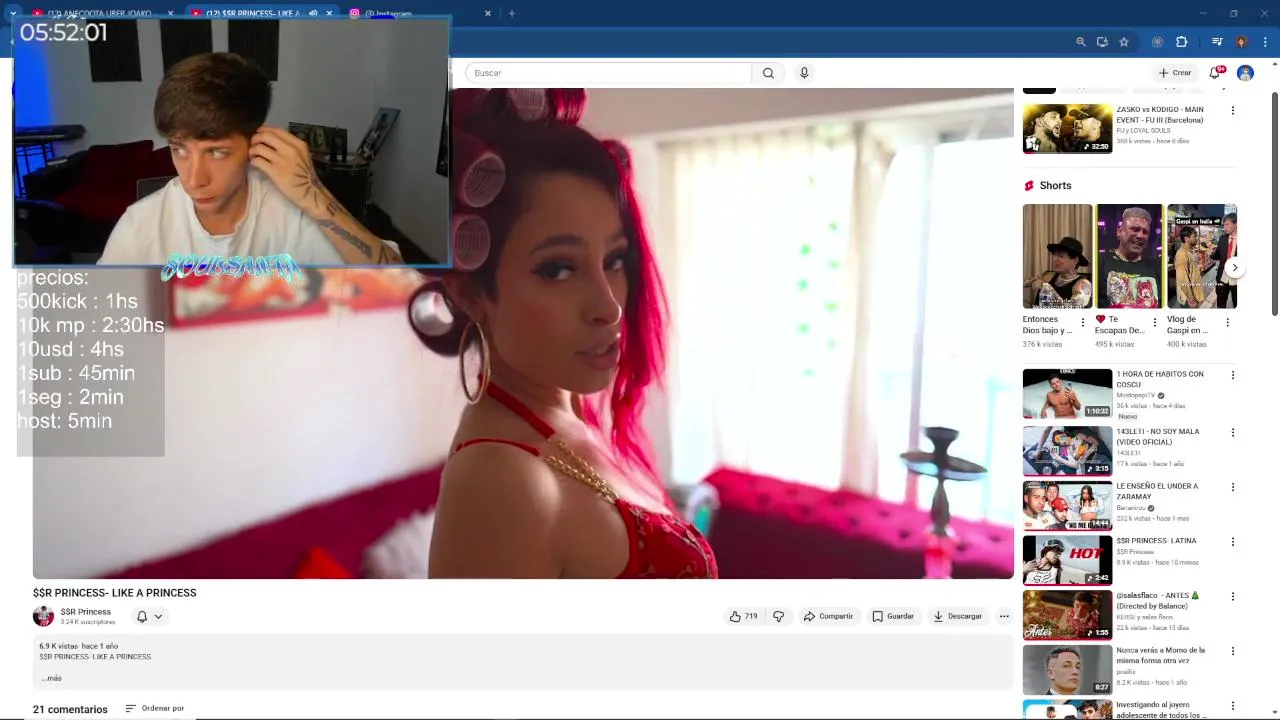Open options for 'Te Escapas De' short
Screen dimensions: 1280x720
pos(1155,323)
